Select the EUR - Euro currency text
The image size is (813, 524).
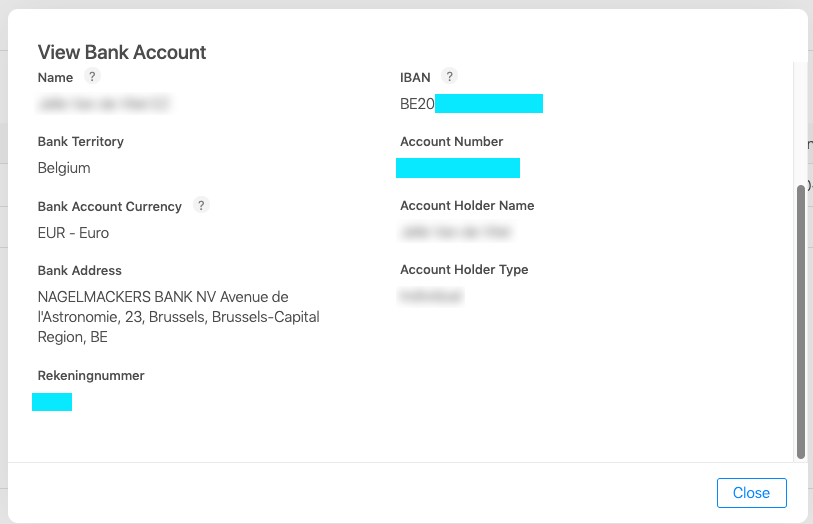73,233
